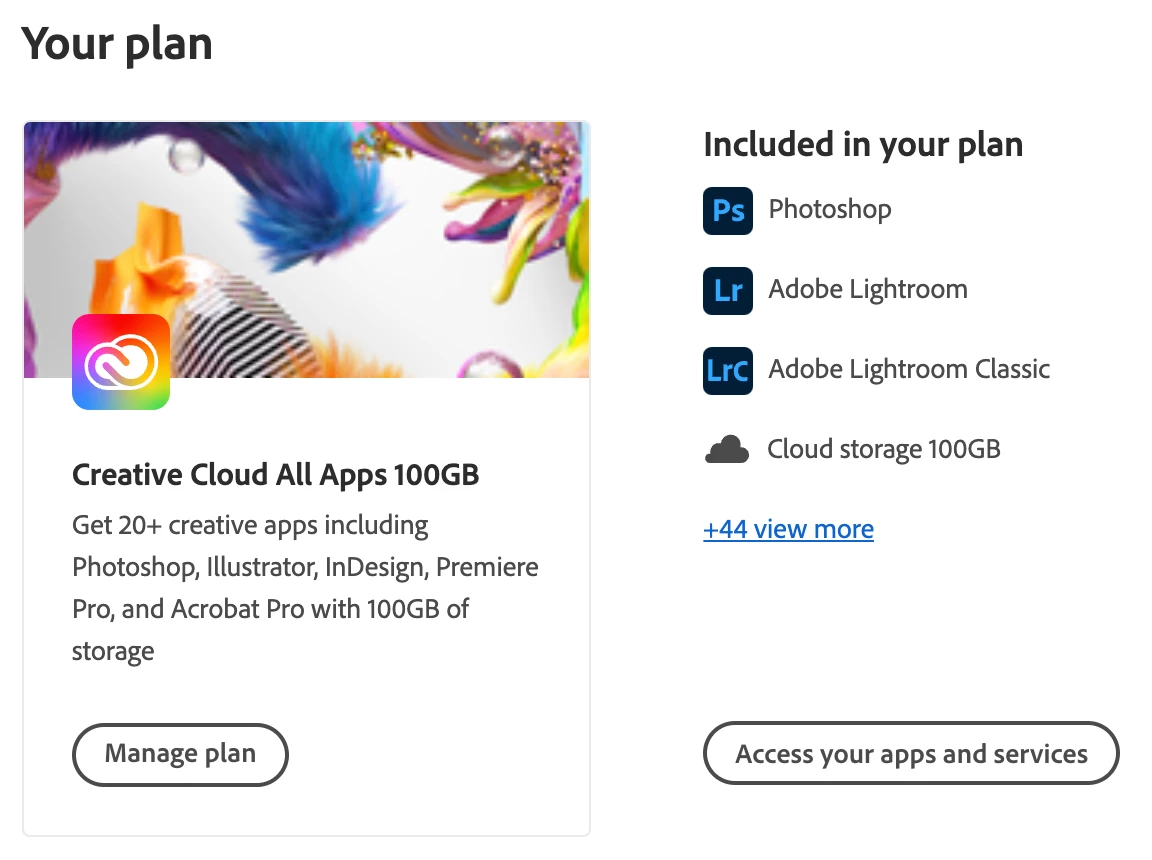Click the Your plan heading

[117, 45]
